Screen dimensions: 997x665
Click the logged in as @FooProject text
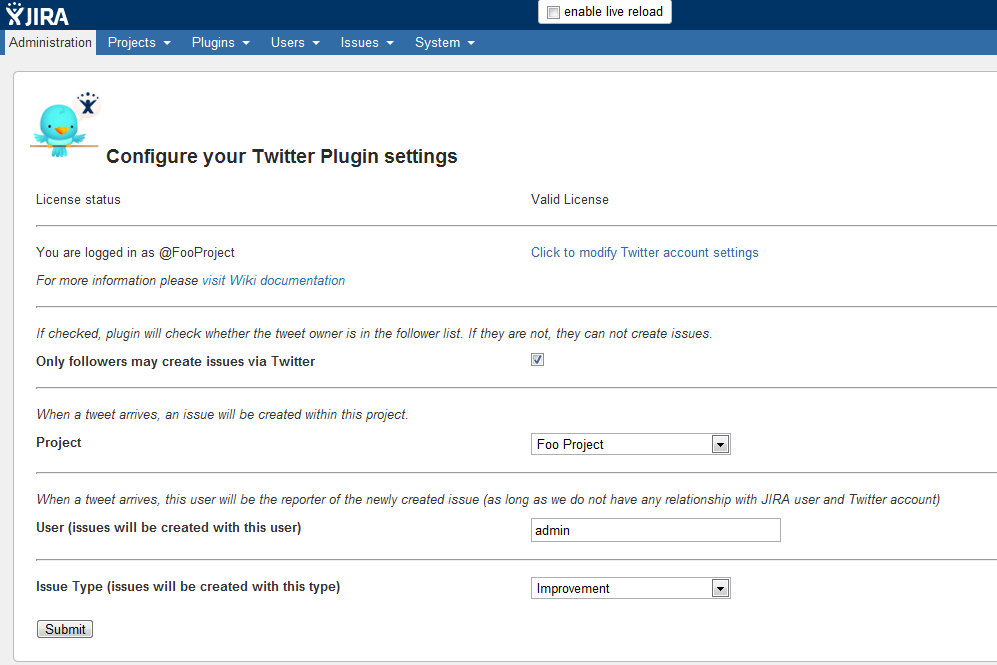tap(135, 252)
